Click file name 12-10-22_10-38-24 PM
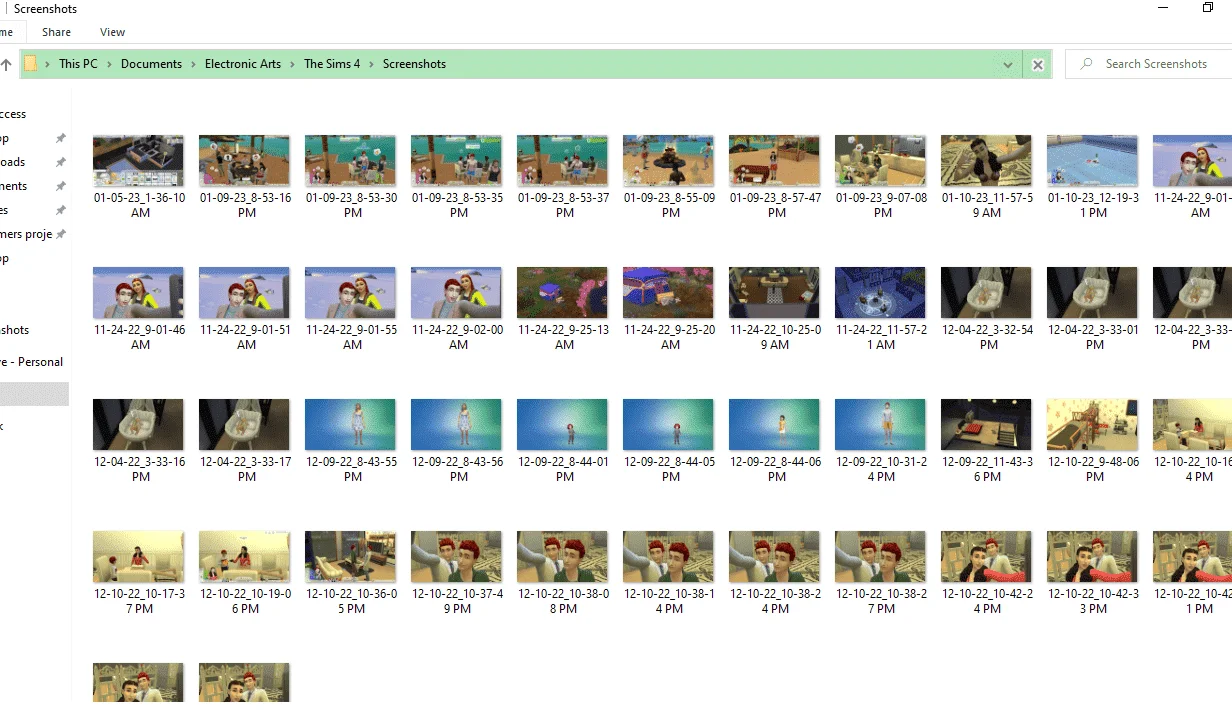Image resolution: width=1232 pixels, height=710 pixels. pos(776,601)
